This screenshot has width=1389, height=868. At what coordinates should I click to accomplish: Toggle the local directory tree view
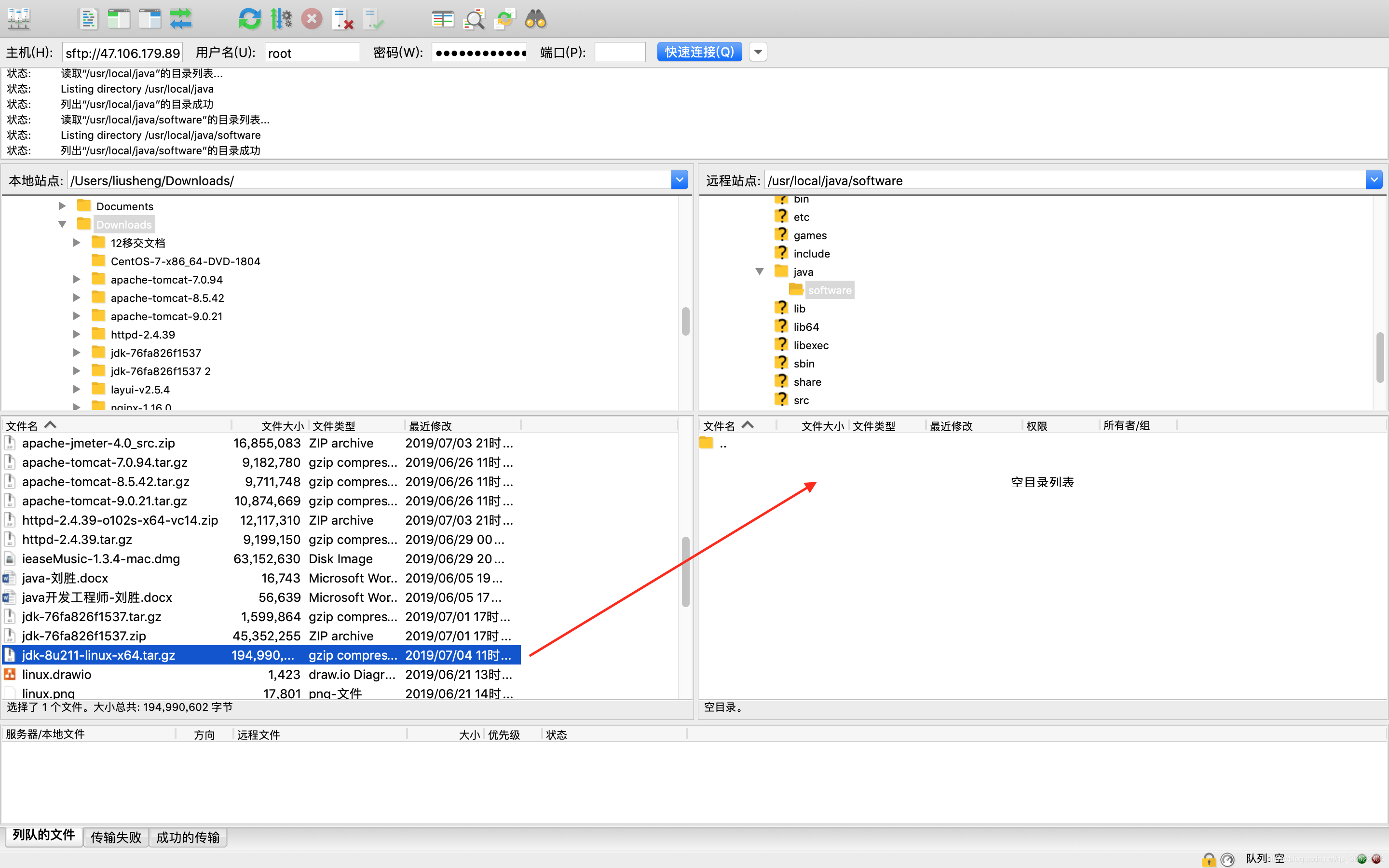[x=119, y=19]
